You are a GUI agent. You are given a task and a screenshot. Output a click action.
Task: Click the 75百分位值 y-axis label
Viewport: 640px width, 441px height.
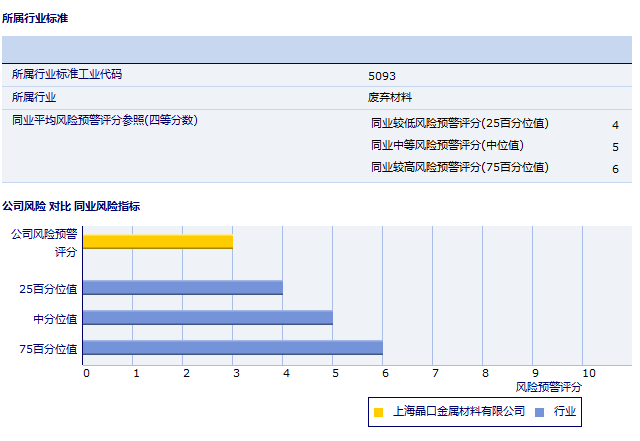coord(48,349)
